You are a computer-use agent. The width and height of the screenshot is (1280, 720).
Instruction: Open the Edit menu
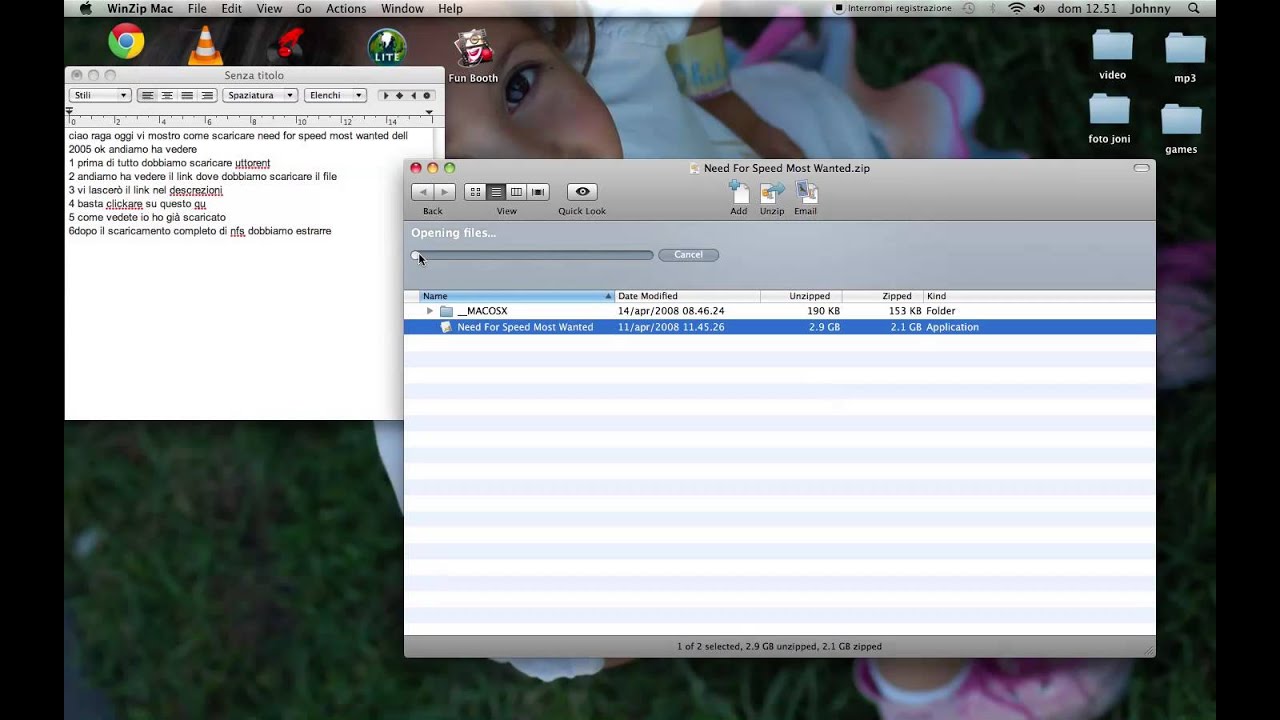click(x=231, y=8)
